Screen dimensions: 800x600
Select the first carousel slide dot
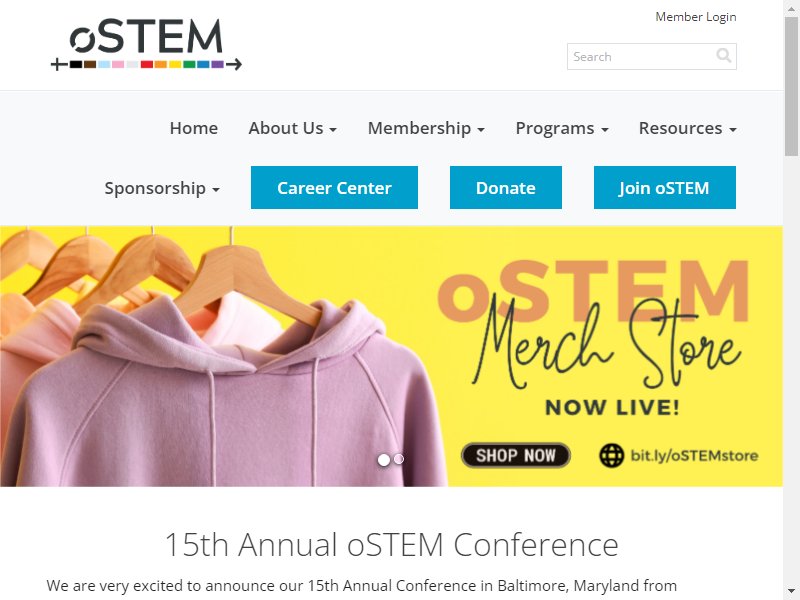(x=384, y=460)
